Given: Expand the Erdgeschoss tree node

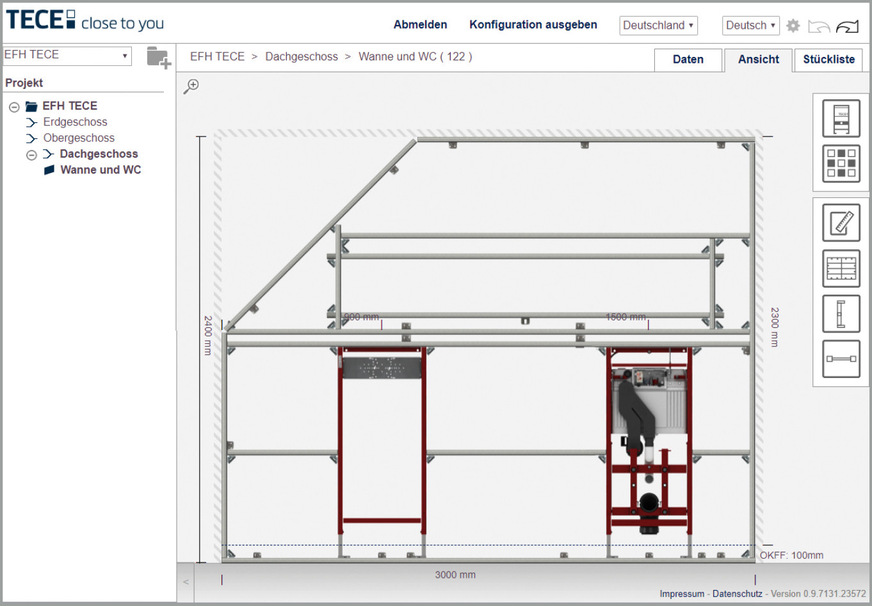Looking at the screenshot, I should (31, 121).
